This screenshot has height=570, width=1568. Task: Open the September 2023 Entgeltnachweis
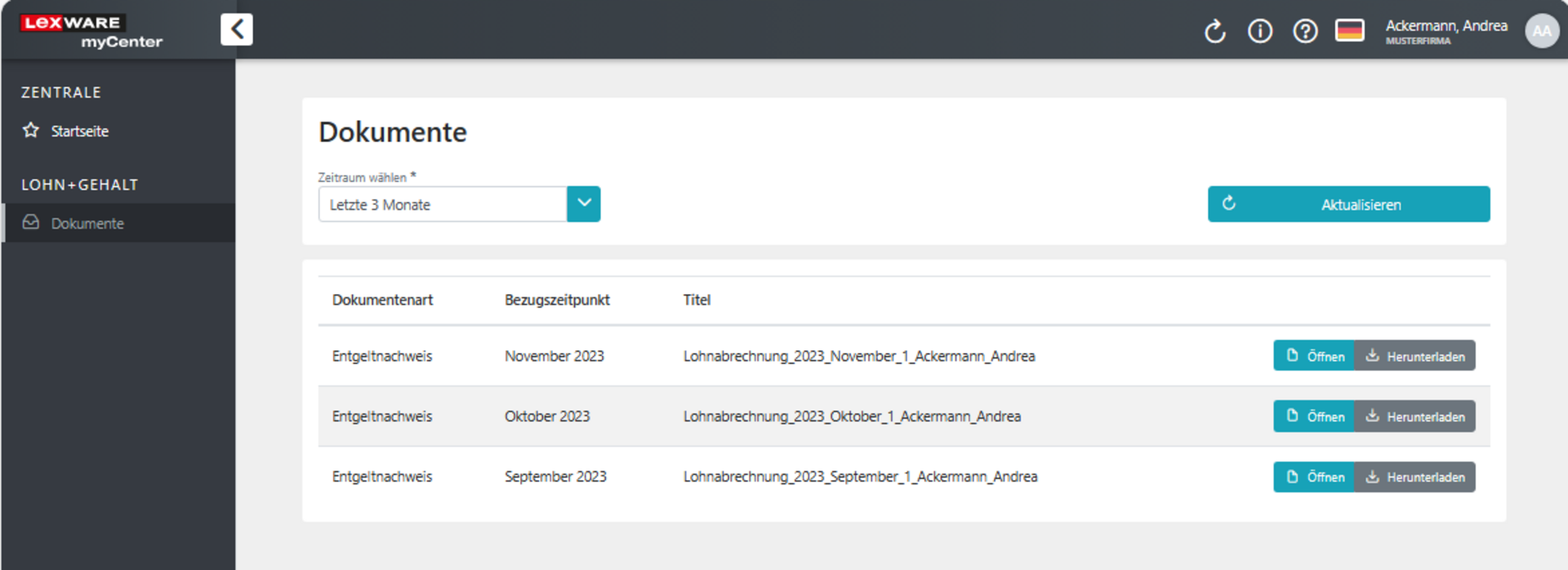[1314, 477]
